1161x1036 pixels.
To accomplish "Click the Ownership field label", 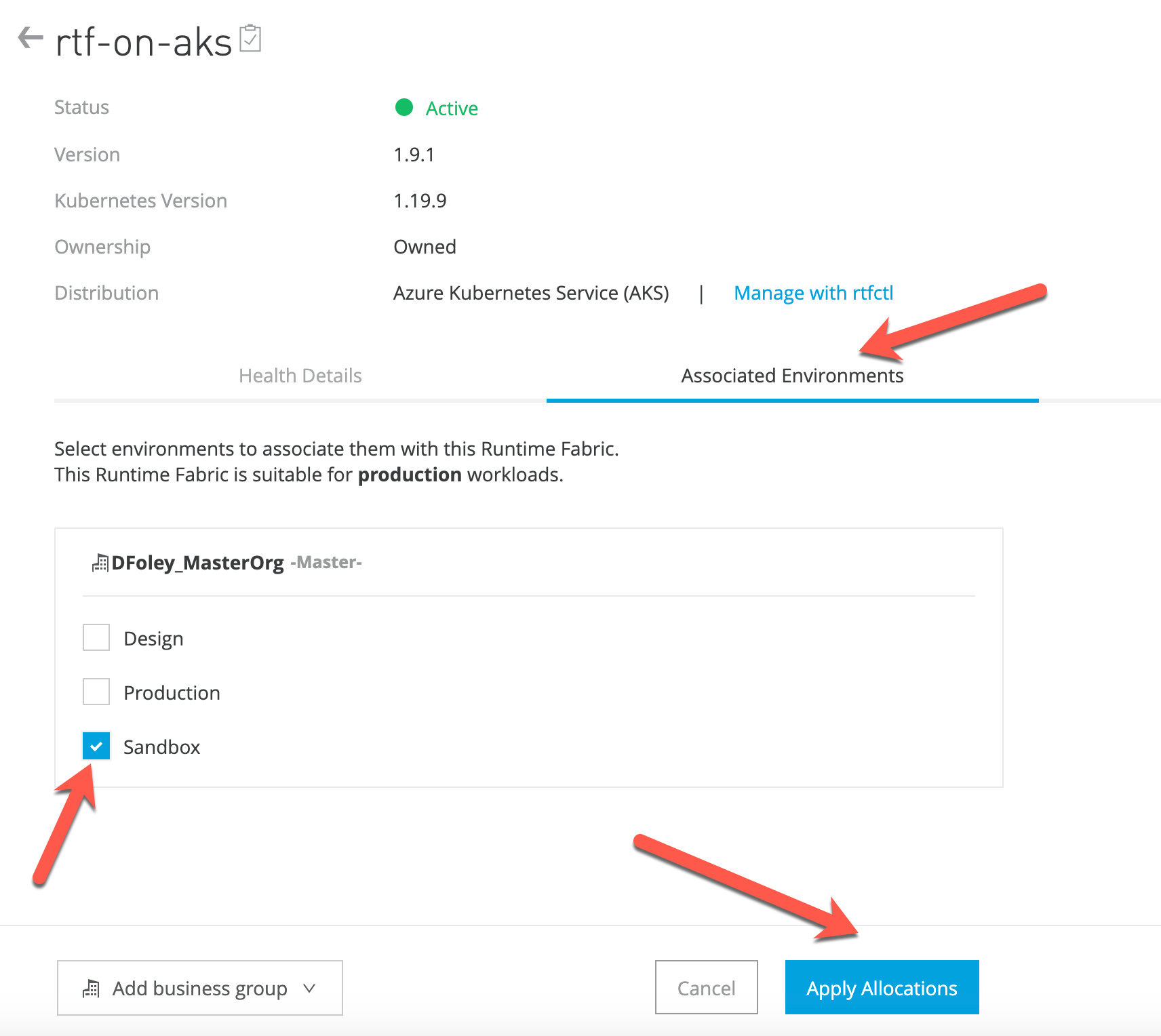I will click(102, 247).
